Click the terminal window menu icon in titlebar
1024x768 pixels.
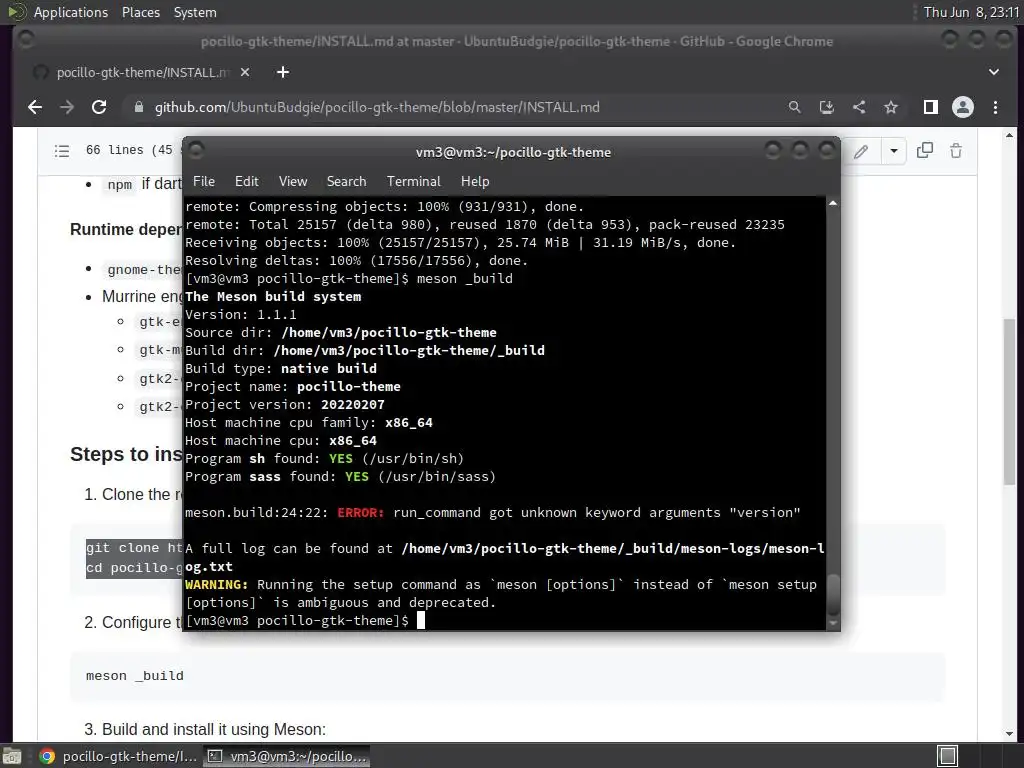tap(196, 151)
